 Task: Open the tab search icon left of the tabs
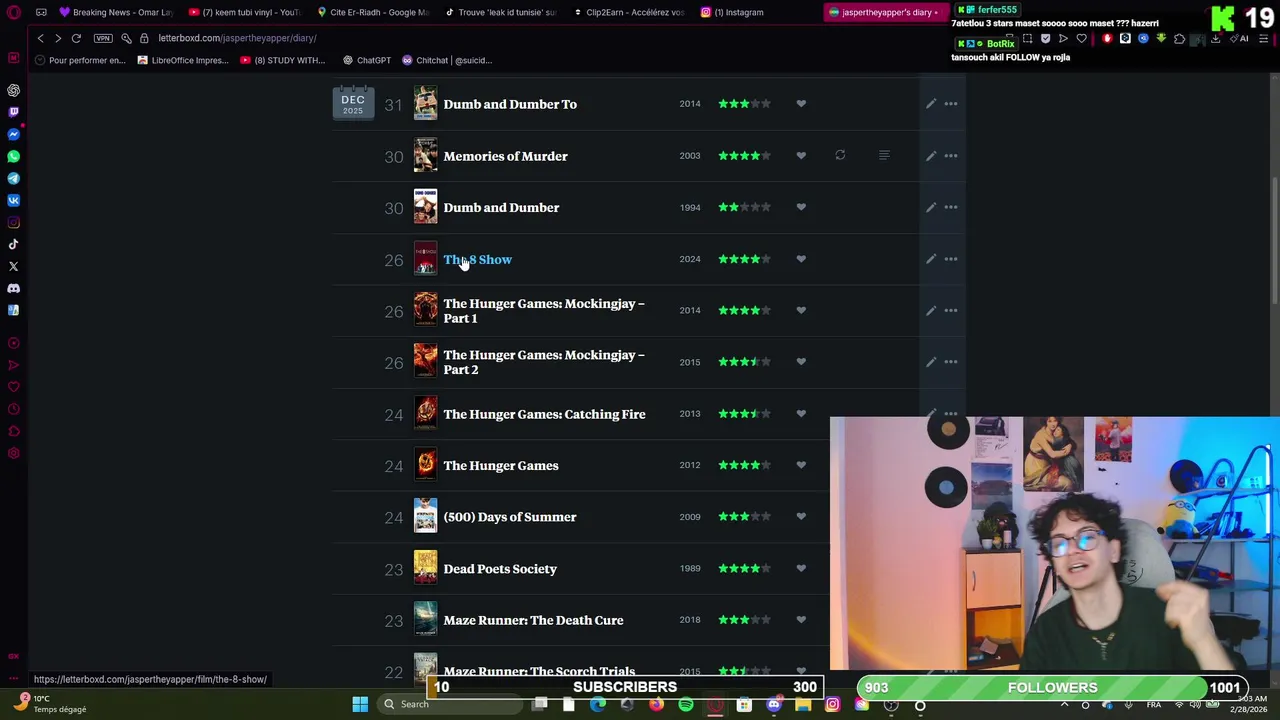(x=41, y=12)
